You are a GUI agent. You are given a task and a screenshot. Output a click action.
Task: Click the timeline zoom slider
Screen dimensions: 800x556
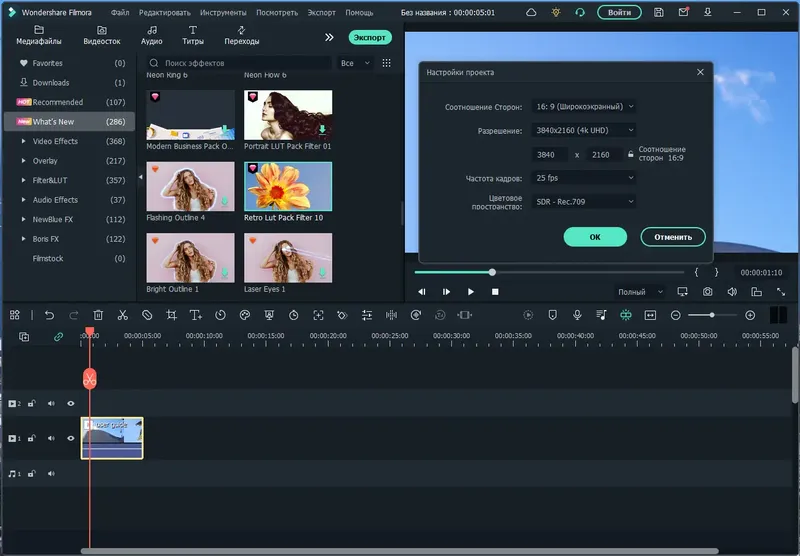(711, 315)
